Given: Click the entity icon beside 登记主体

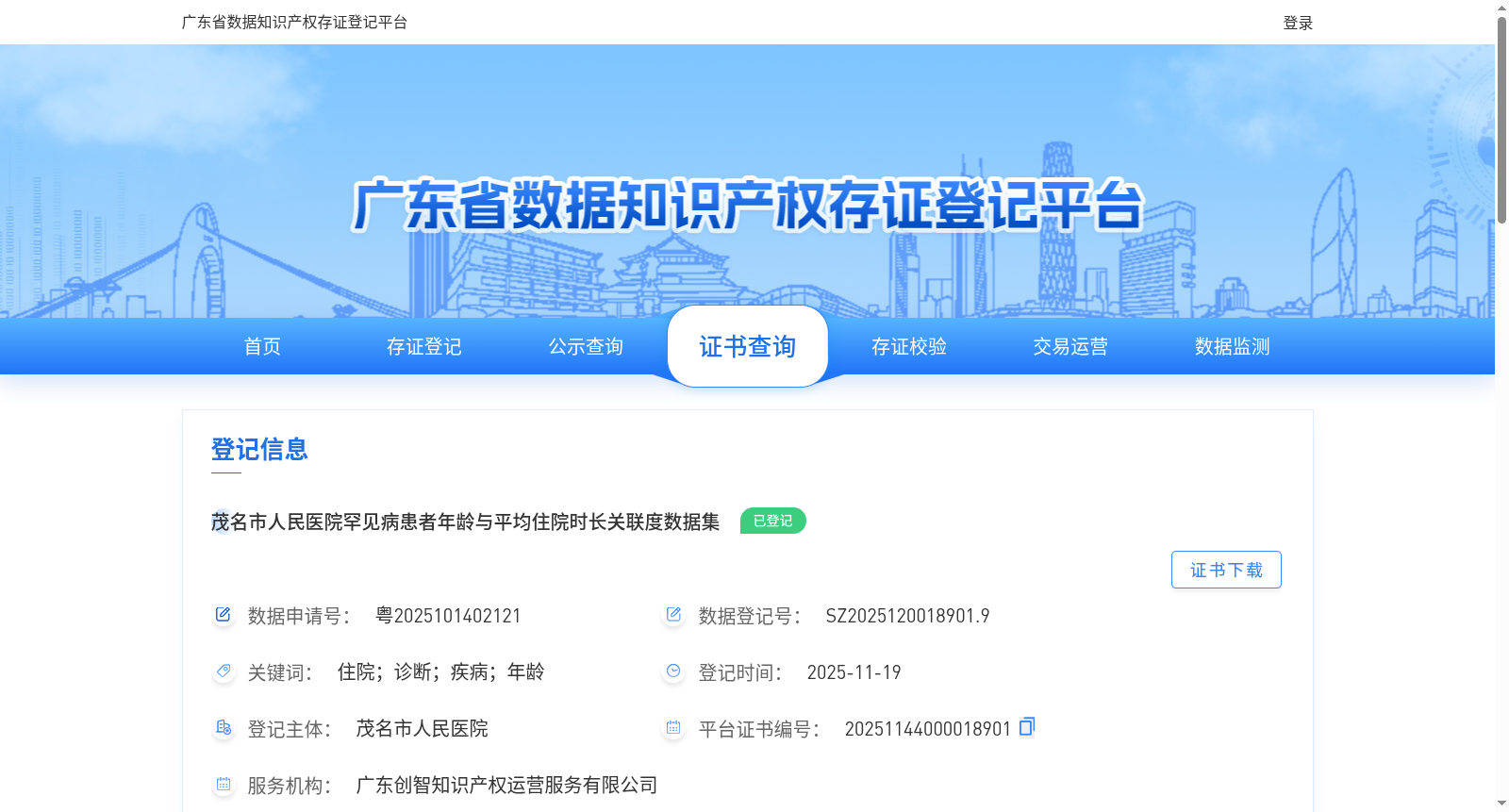Looking at the screenshot, I should pos(223,728).
